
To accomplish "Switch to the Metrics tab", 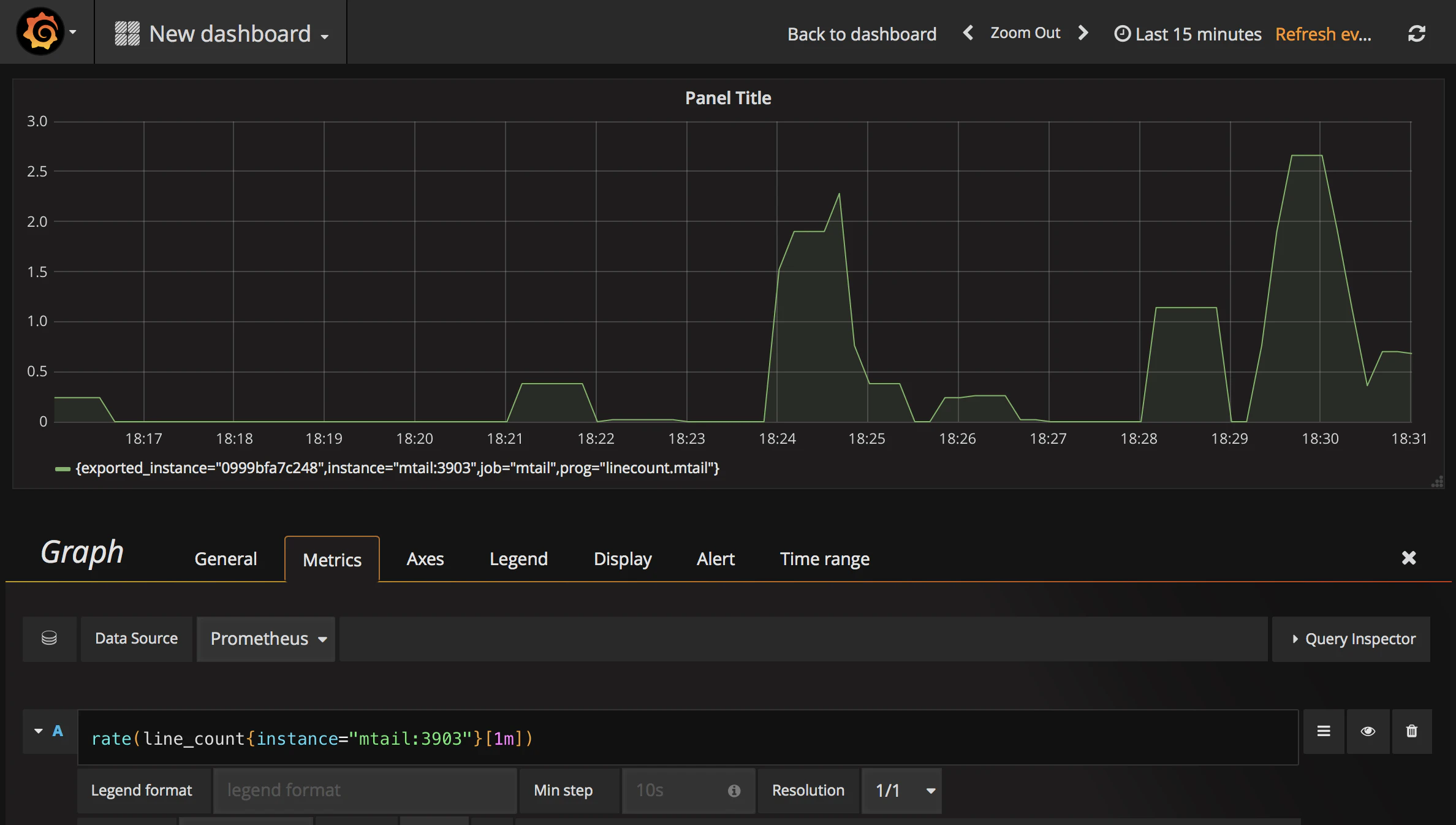I will click(332, 560).
